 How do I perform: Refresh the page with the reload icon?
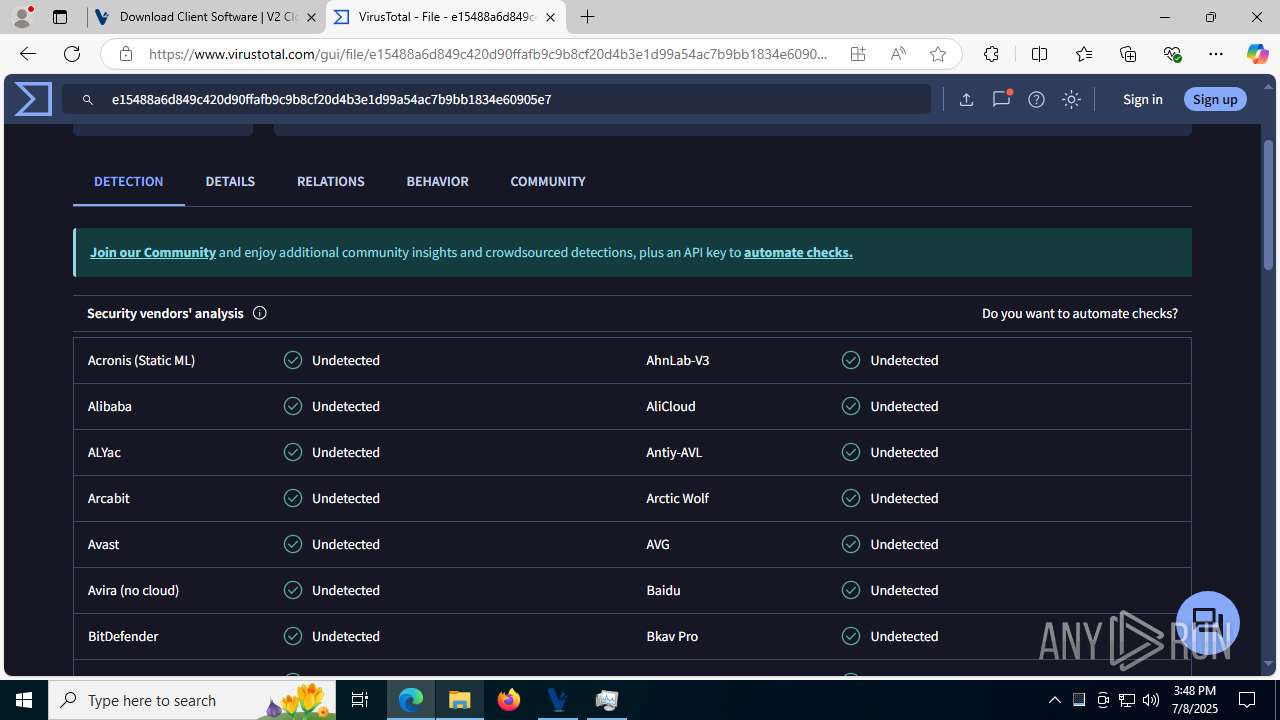pyautogui.click(x=72, y=54)
